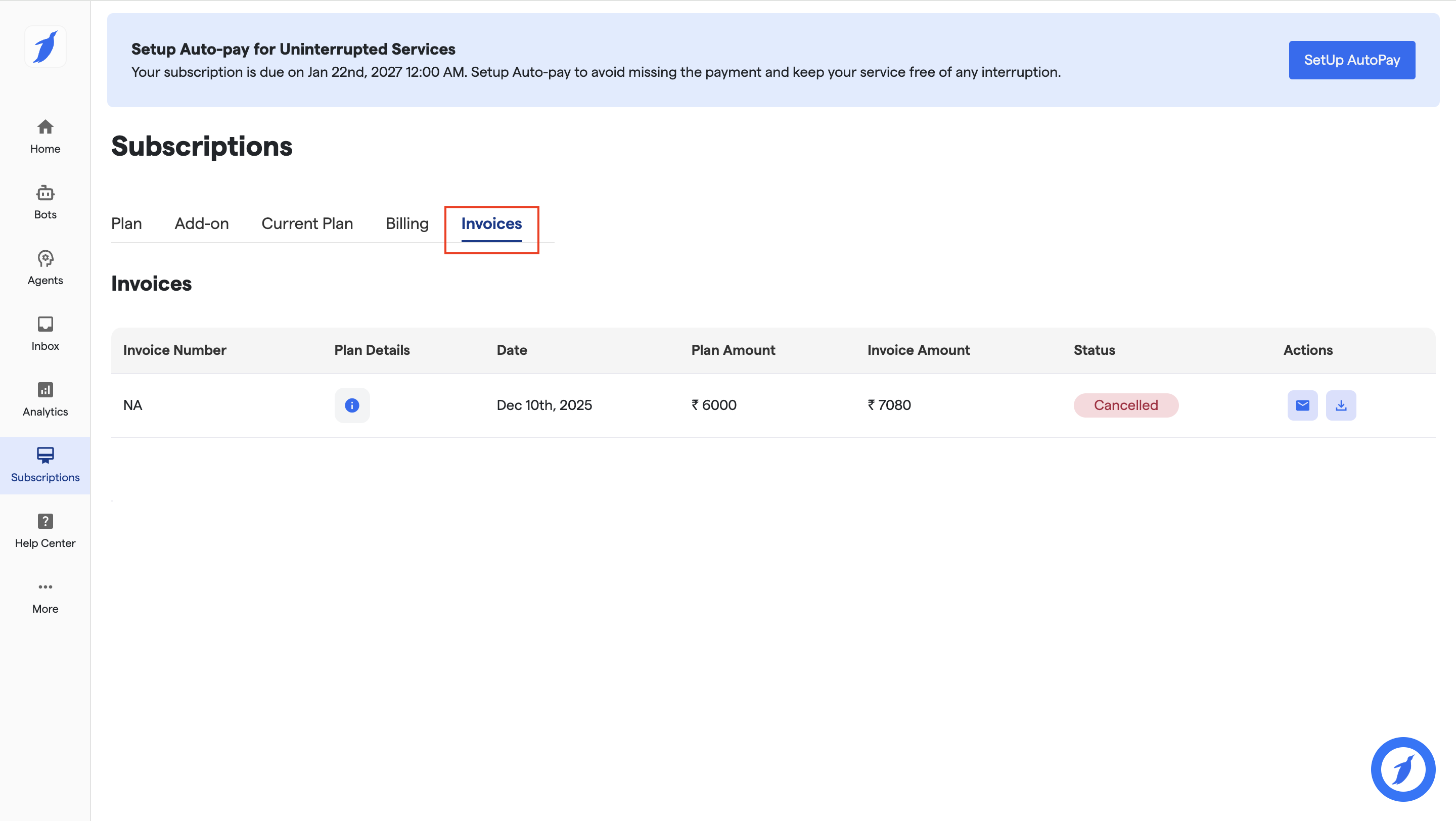Switch to the Add-on tab
This screenshot has height=821, width=1456.
201,224
